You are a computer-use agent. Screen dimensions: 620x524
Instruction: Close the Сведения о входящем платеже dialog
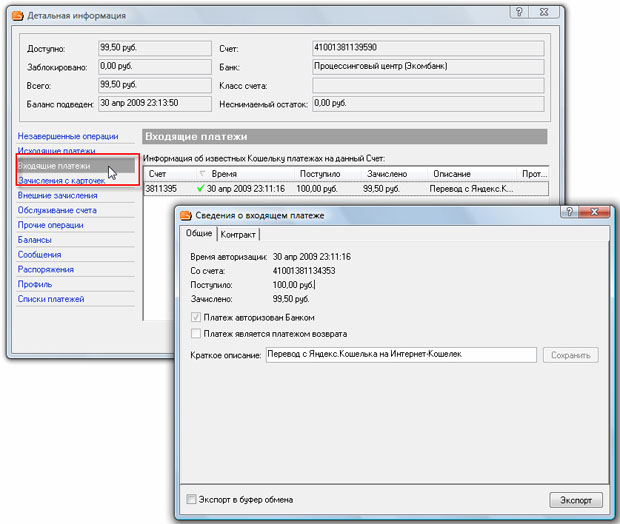[x=594, y=212]
